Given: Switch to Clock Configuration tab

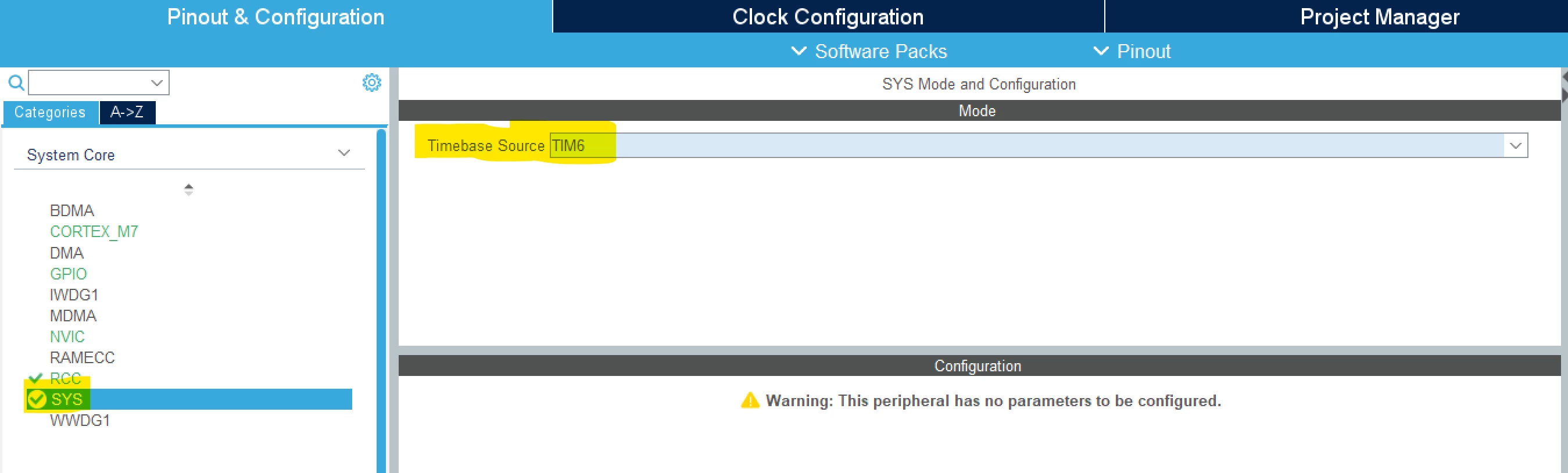Looking at the screenshot, I should tap(828, 16).
